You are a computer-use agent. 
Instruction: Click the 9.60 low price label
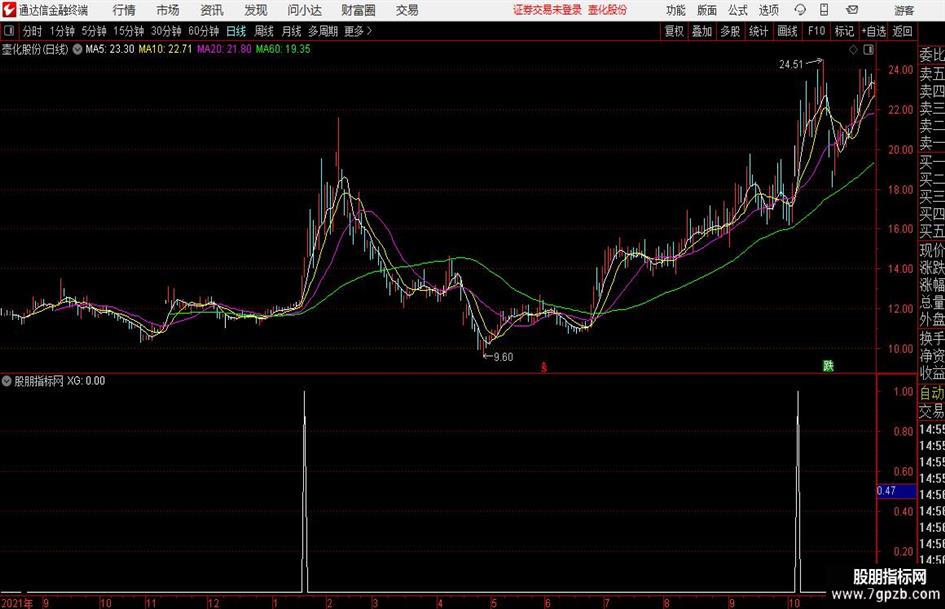[503, 357]
